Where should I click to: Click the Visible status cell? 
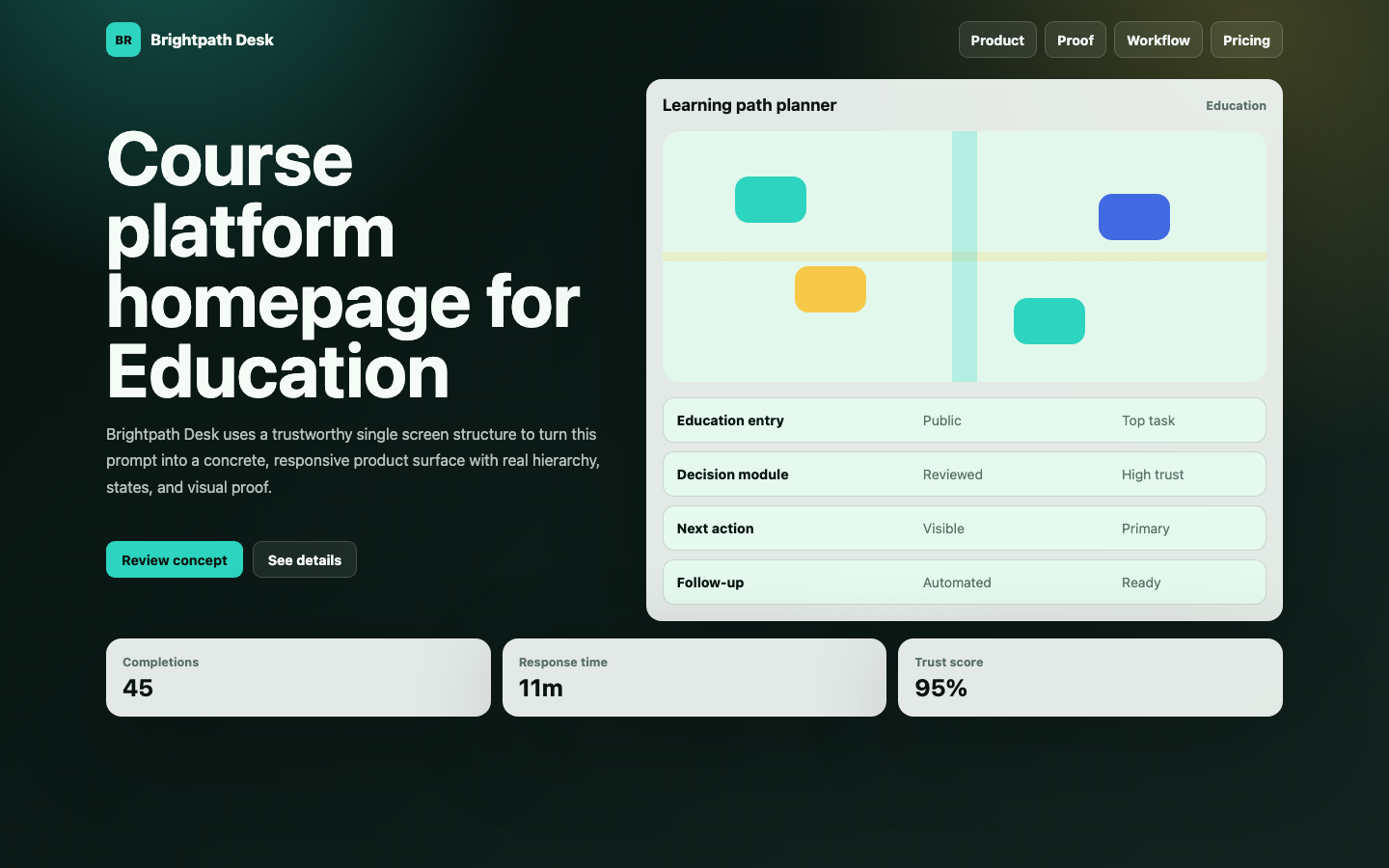pos(943,529)
